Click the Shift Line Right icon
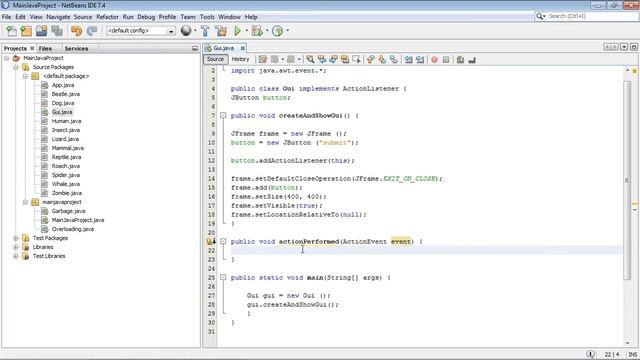 tap(420, 60)
